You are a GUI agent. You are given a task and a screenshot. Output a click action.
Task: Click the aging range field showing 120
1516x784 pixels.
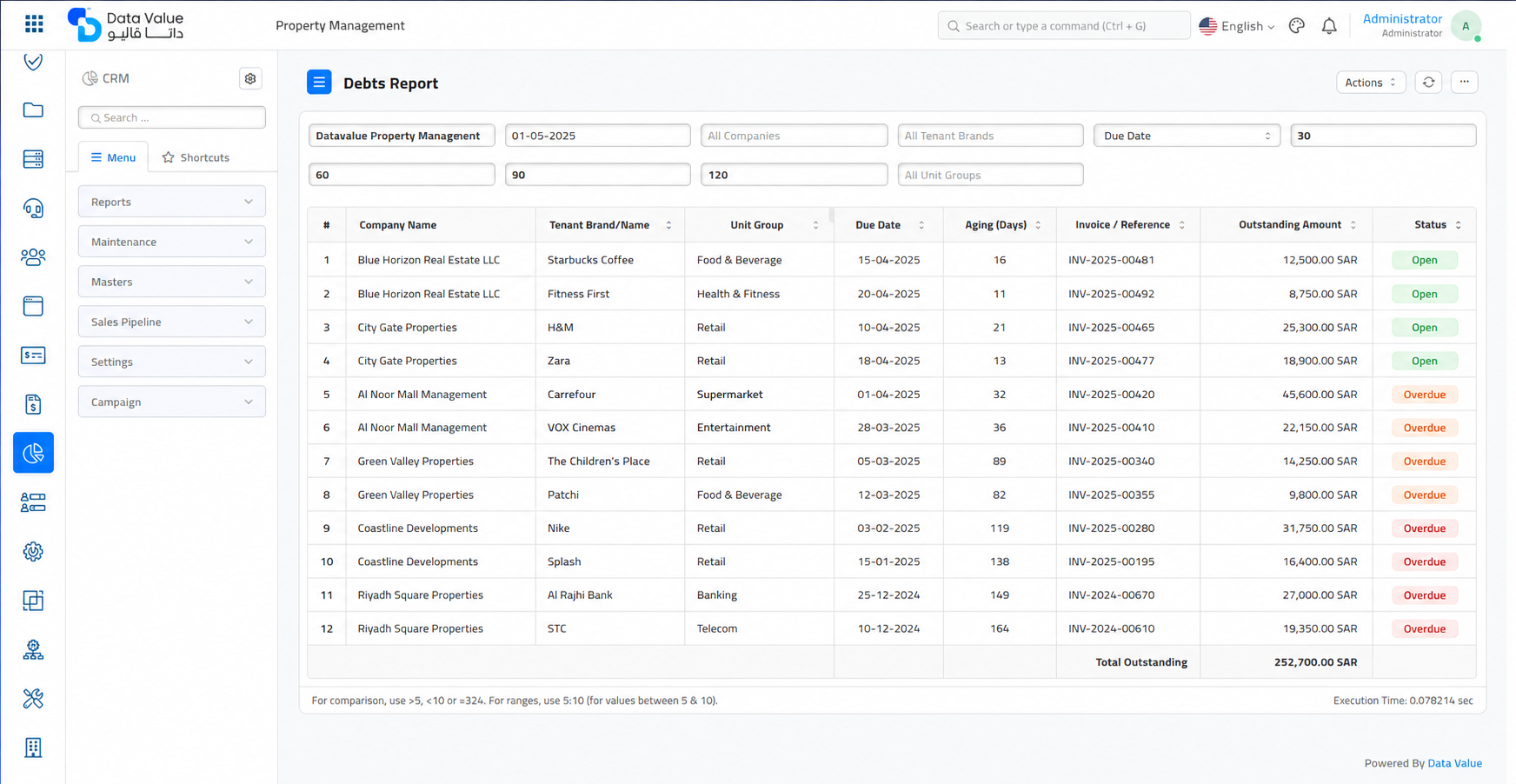pyautogui.click(x=795, y=175)
